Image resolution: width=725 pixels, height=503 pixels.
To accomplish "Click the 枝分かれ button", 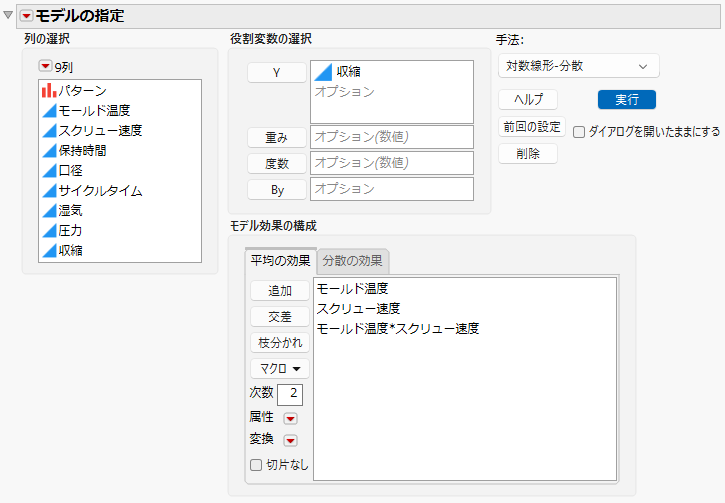I will coord(280,343).
